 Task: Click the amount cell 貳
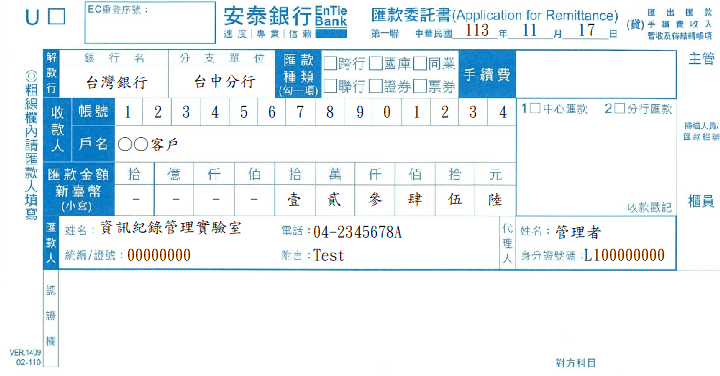point(335,200)
